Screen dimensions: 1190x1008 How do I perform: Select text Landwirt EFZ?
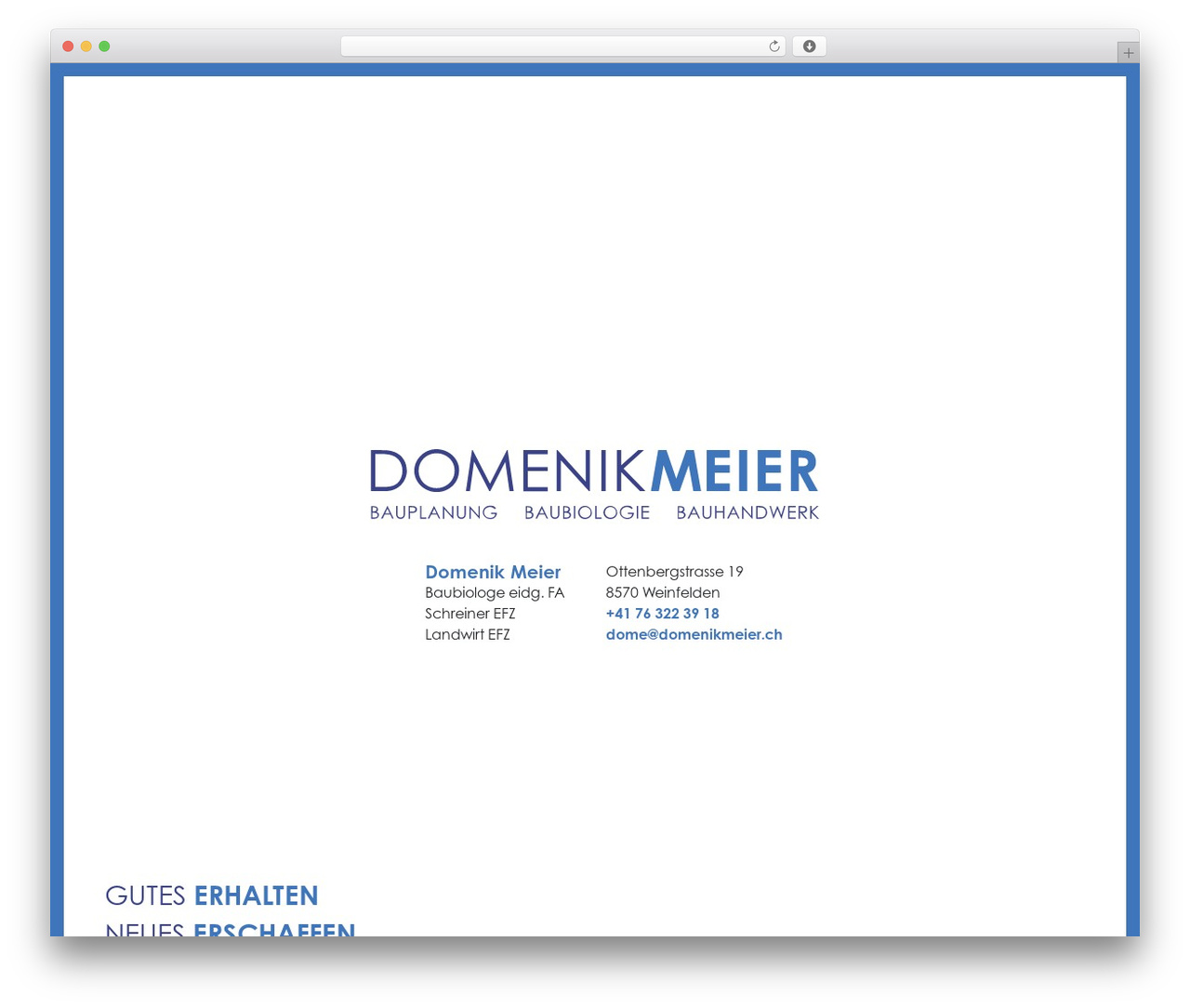(467, 634)
